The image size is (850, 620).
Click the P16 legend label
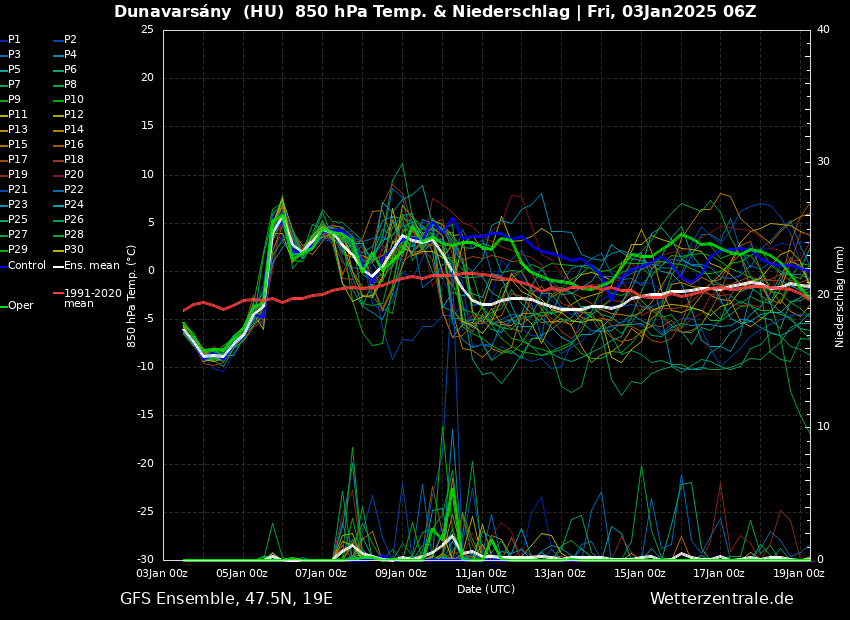pos(73,145)
